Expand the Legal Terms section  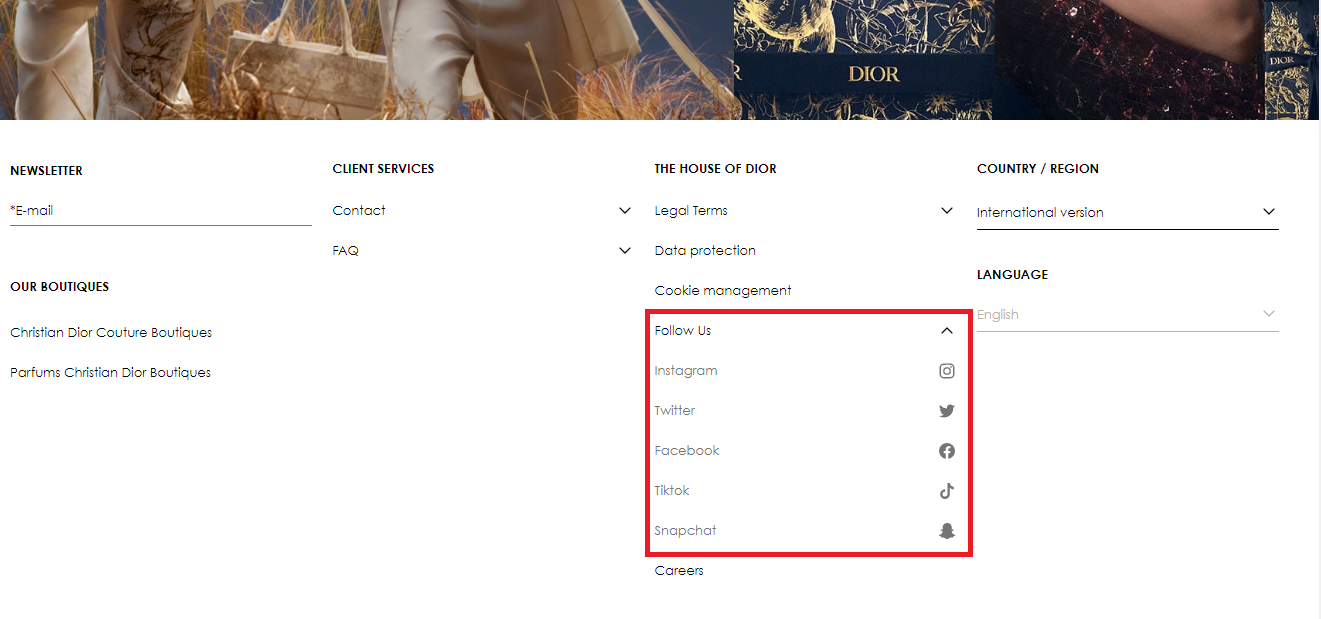pos(946,211)
